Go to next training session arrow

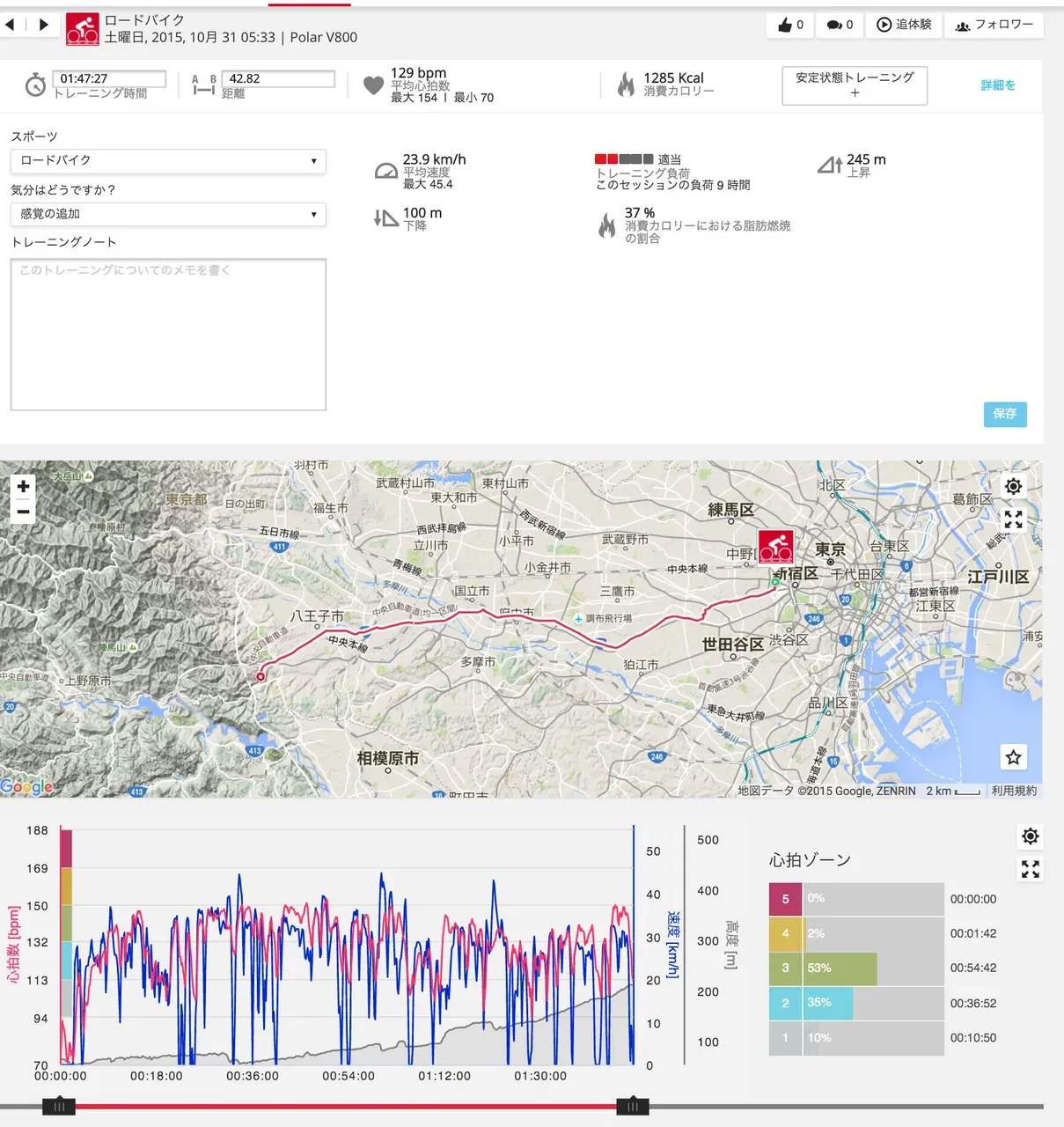tap(43, 25)
